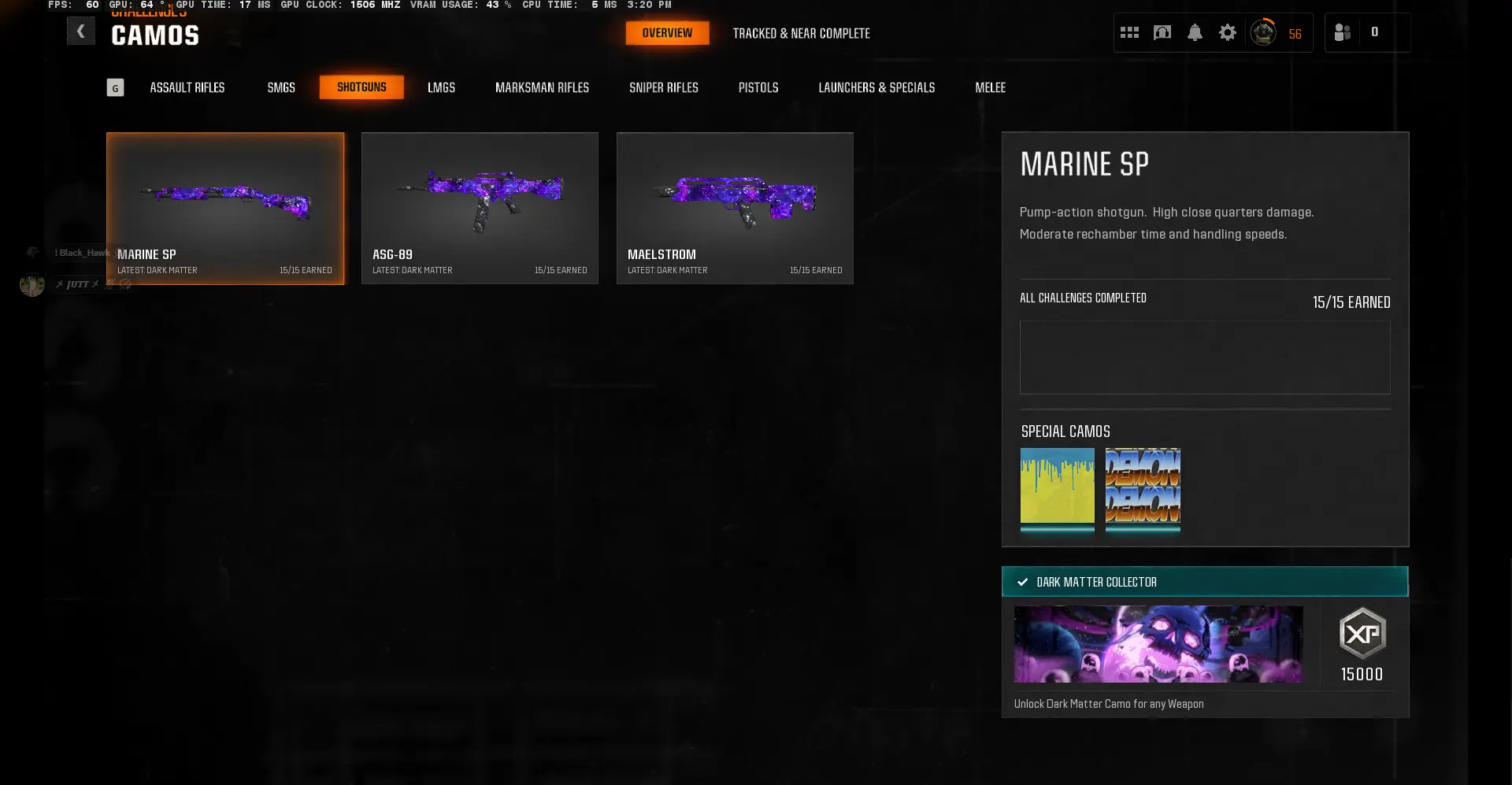Image resolution: width=1512 pixels, height=785 pixels.
Task: Switch to Tracked & Near Complete tab
Action: (x=802, y=33)
